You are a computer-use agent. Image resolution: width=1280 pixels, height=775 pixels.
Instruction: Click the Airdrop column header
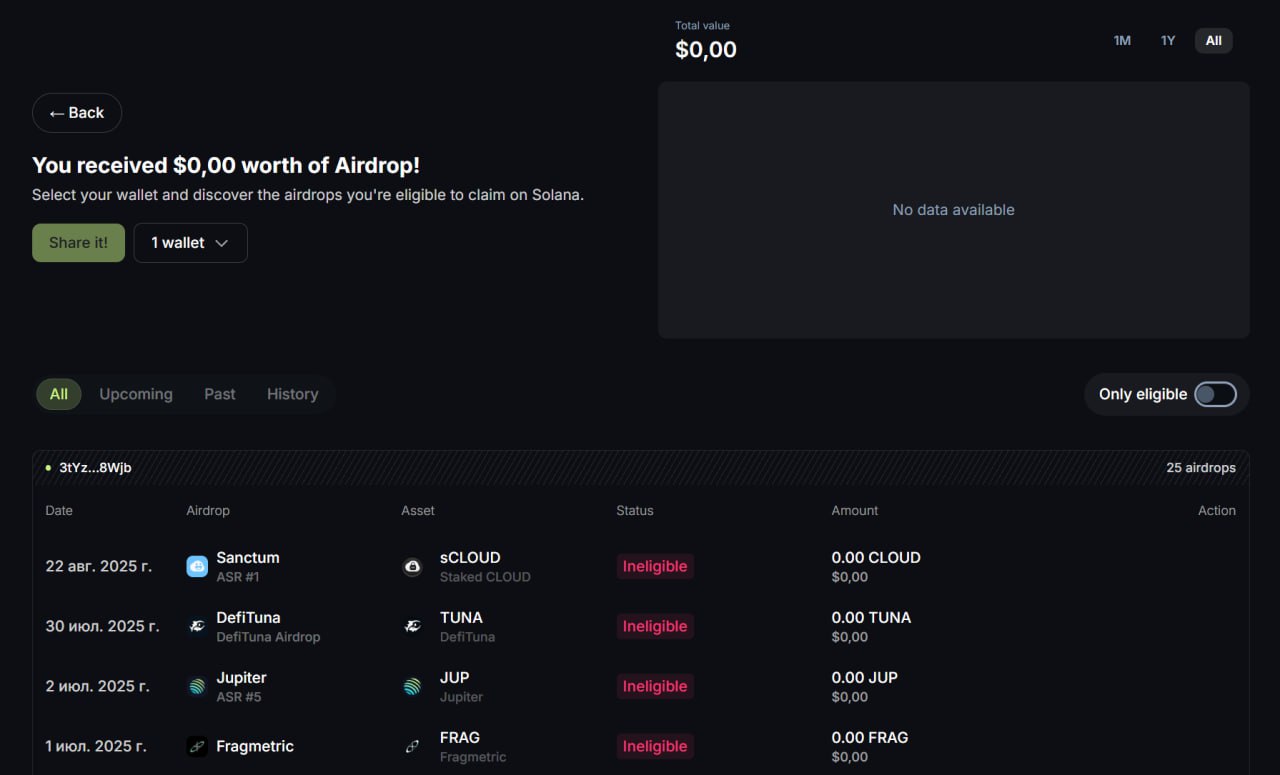point(208,511)
